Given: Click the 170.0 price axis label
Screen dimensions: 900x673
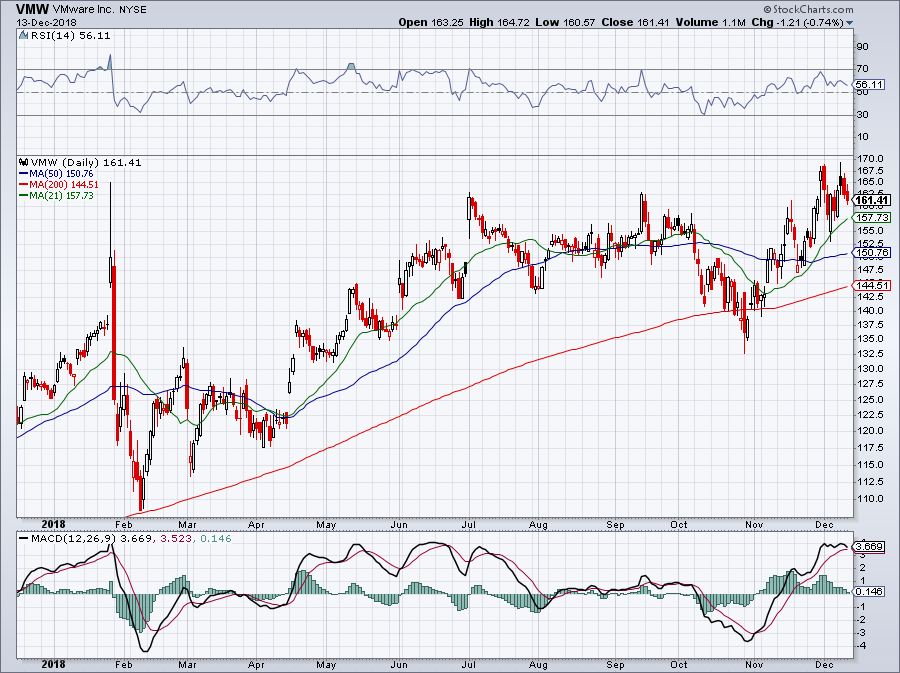Looking at the screenshot, I should click(870, 158).
